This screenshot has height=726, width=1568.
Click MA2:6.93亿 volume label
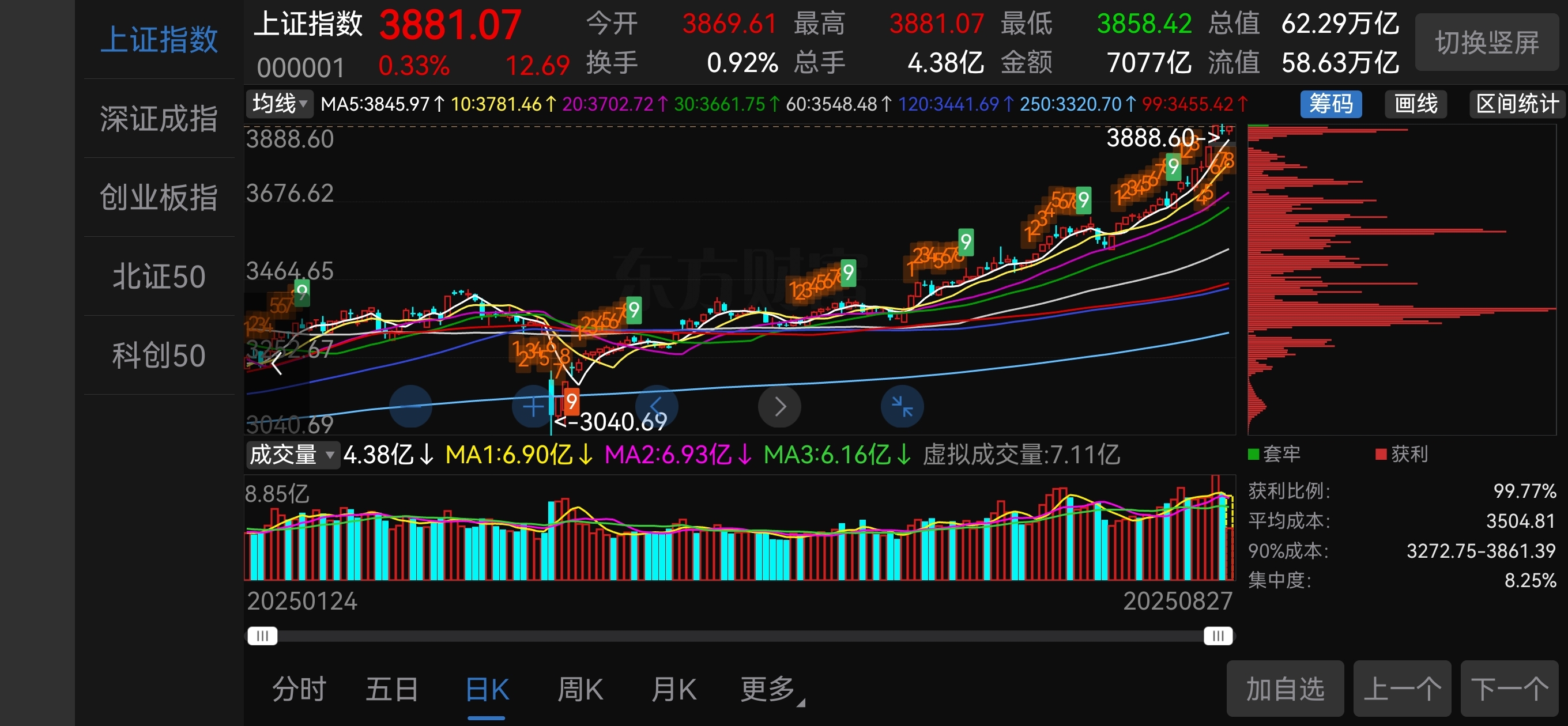(678, 455)
